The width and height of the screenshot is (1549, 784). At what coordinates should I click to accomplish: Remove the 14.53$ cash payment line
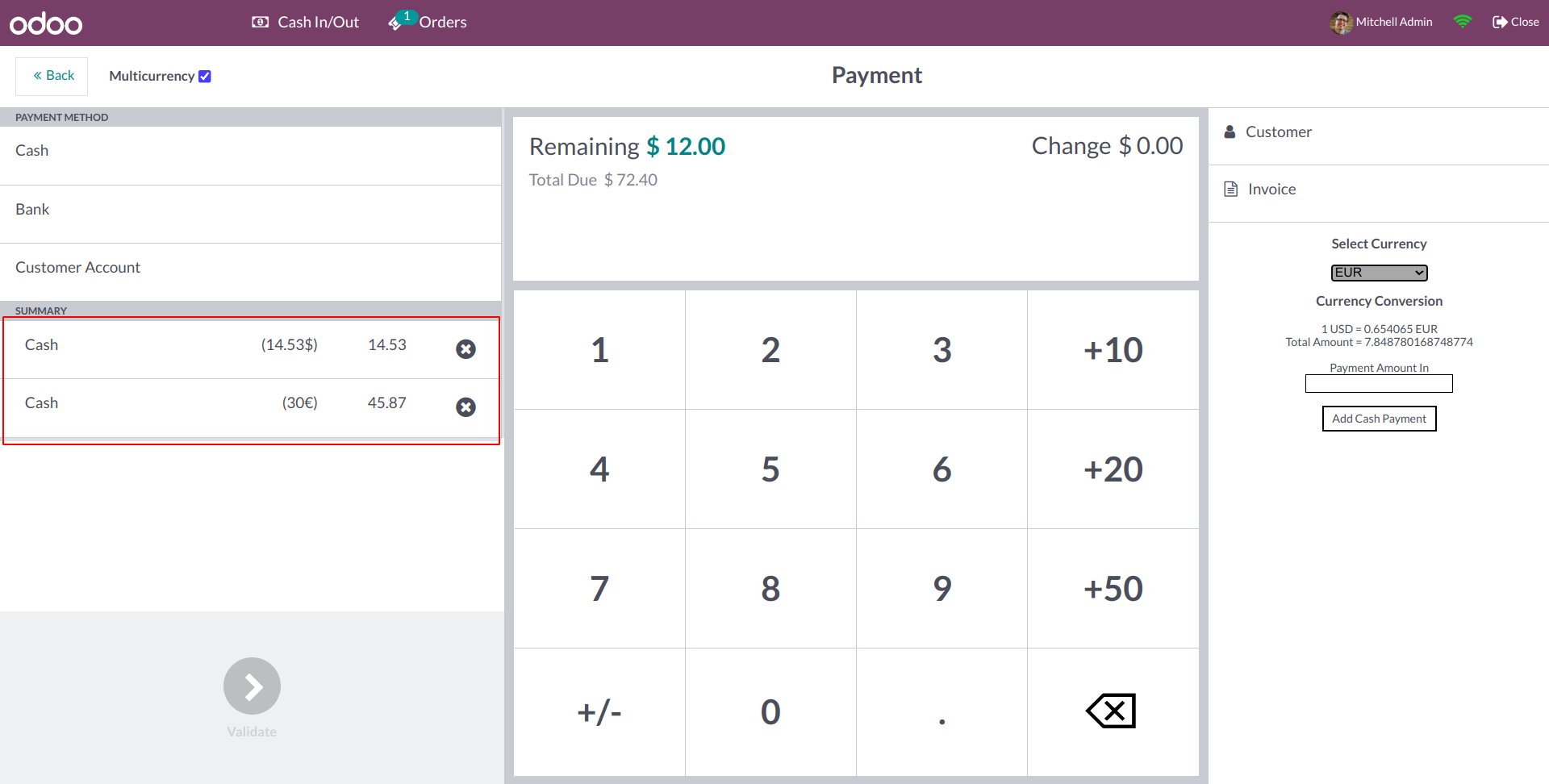coord(466,349)
